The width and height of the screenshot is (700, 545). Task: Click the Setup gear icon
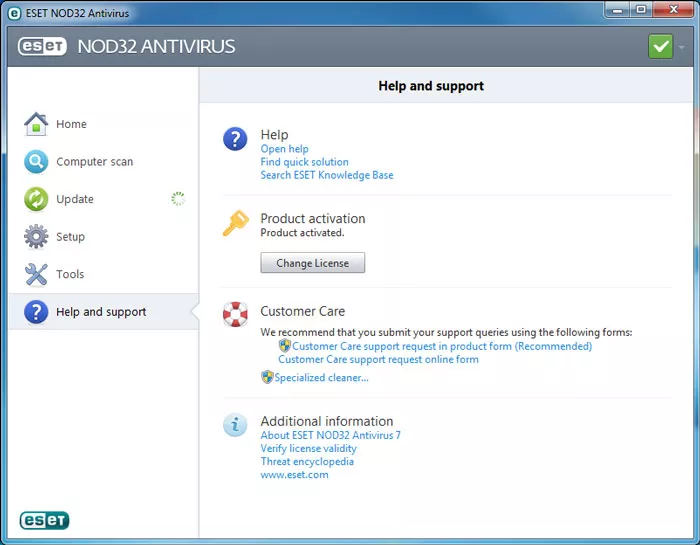click(36, 237)
